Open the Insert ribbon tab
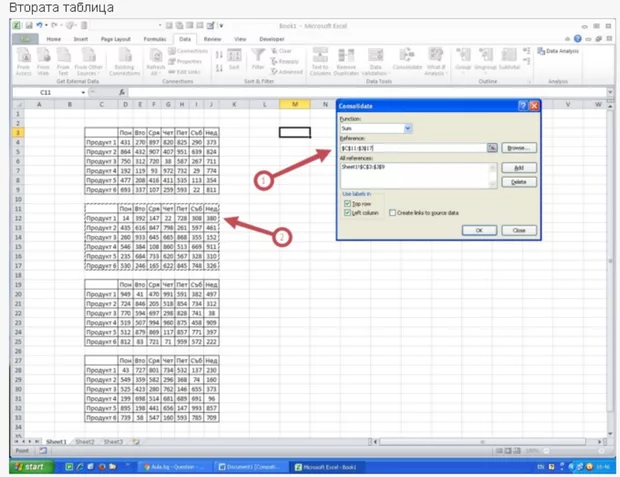This screenshot has height=477, width=620. 81,39
